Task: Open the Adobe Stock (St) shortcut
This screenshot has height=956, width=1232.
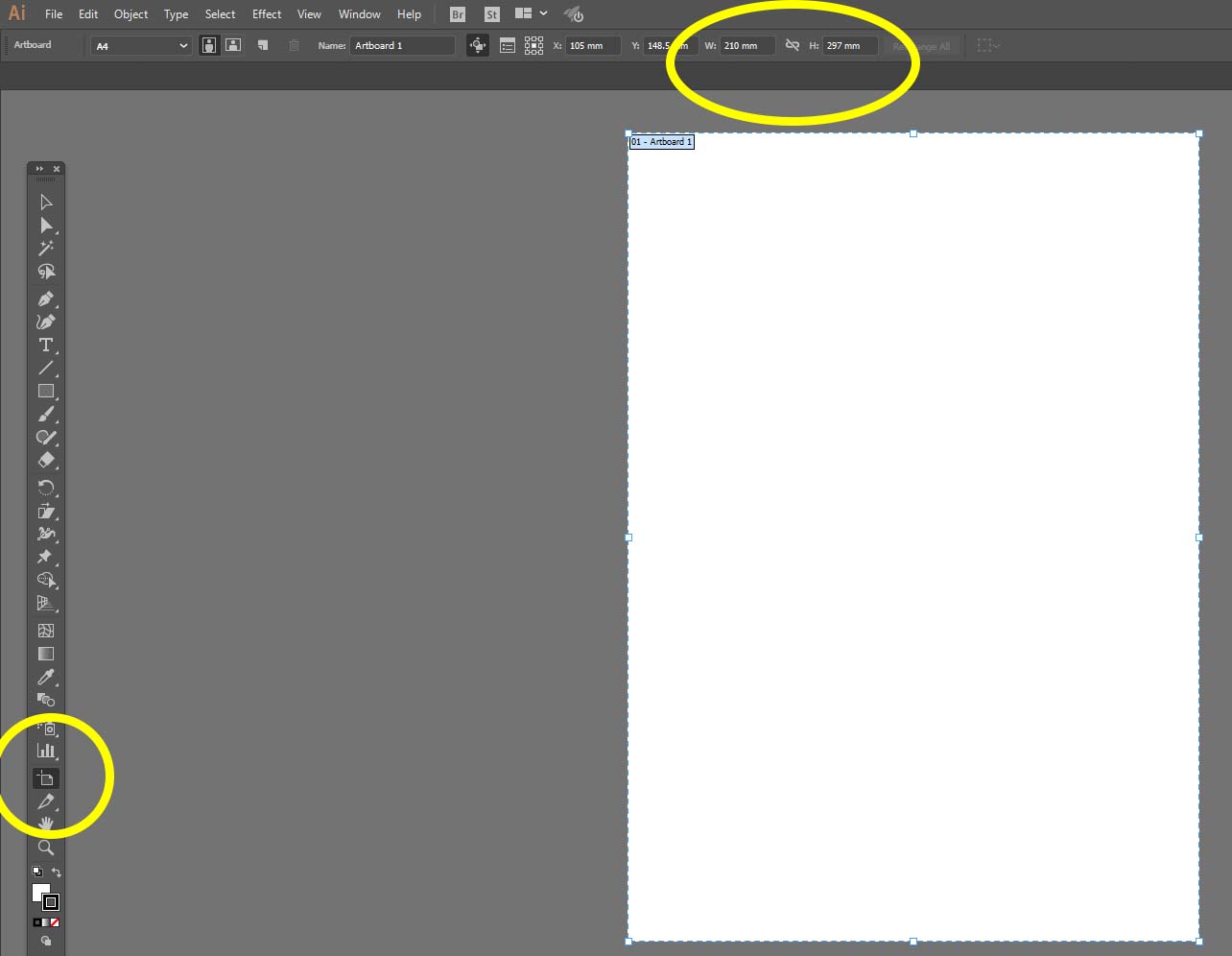Action: tap(492, 14)
